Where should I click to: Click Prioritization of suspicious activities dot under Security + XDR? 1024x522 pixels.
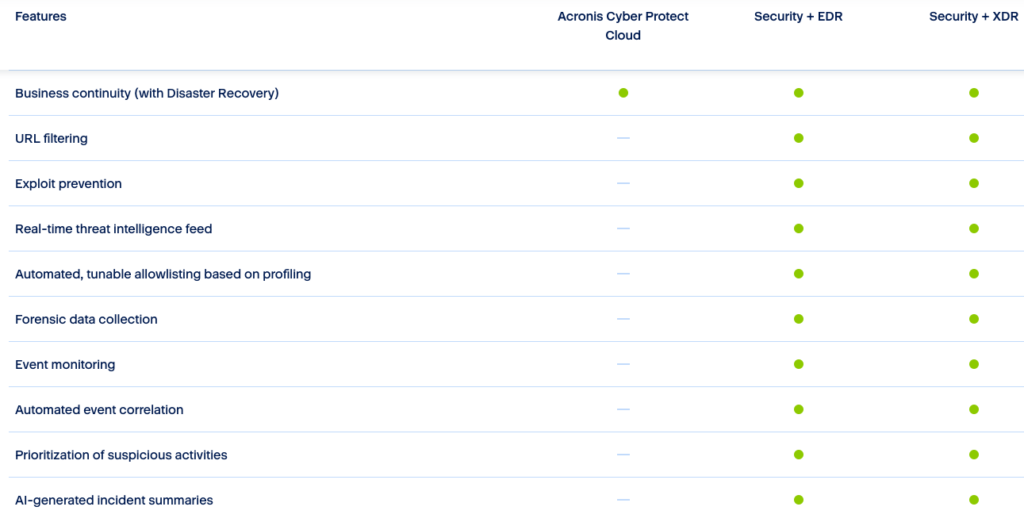[973, 455]
